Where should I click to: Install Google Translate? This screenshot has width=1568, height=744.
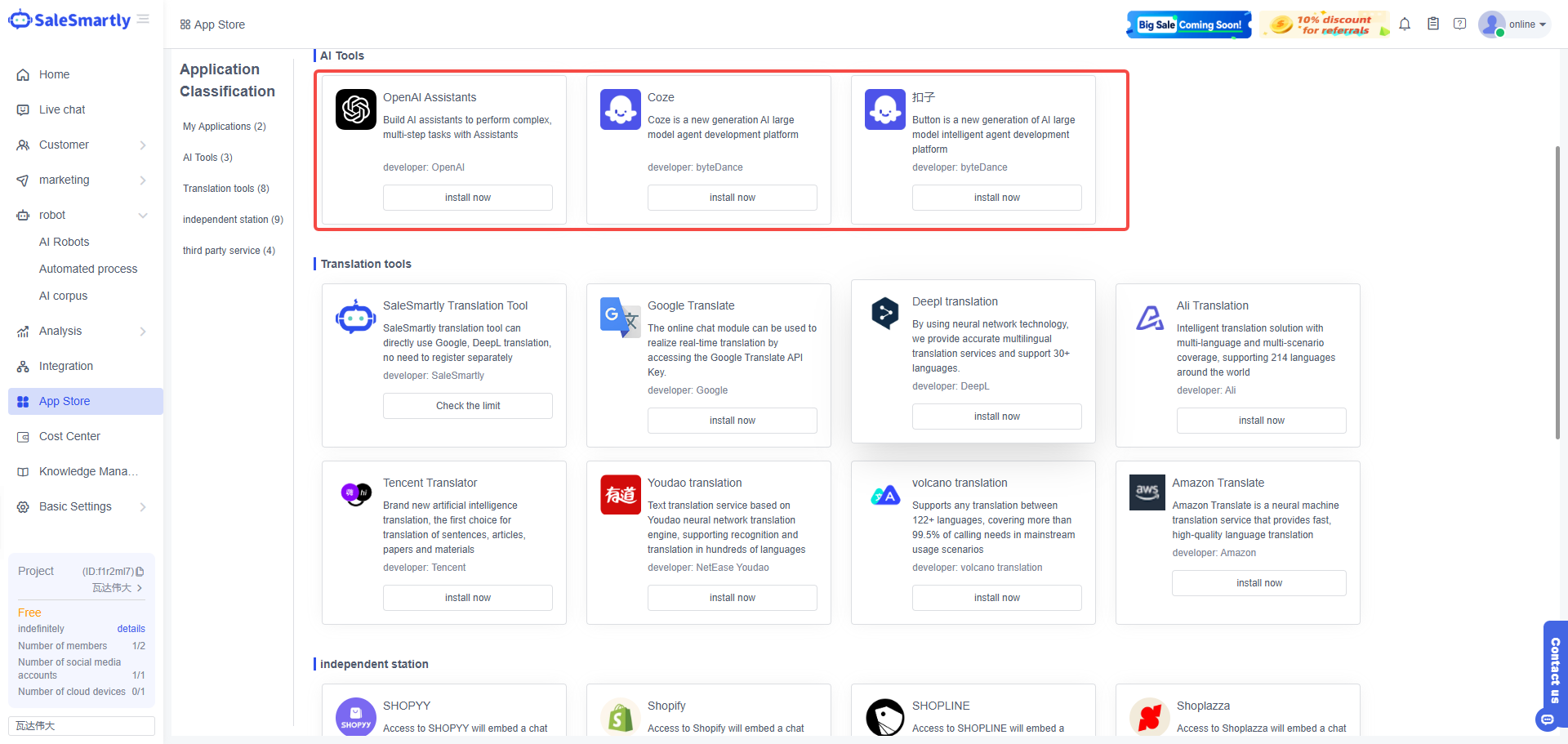pos(733,421)
